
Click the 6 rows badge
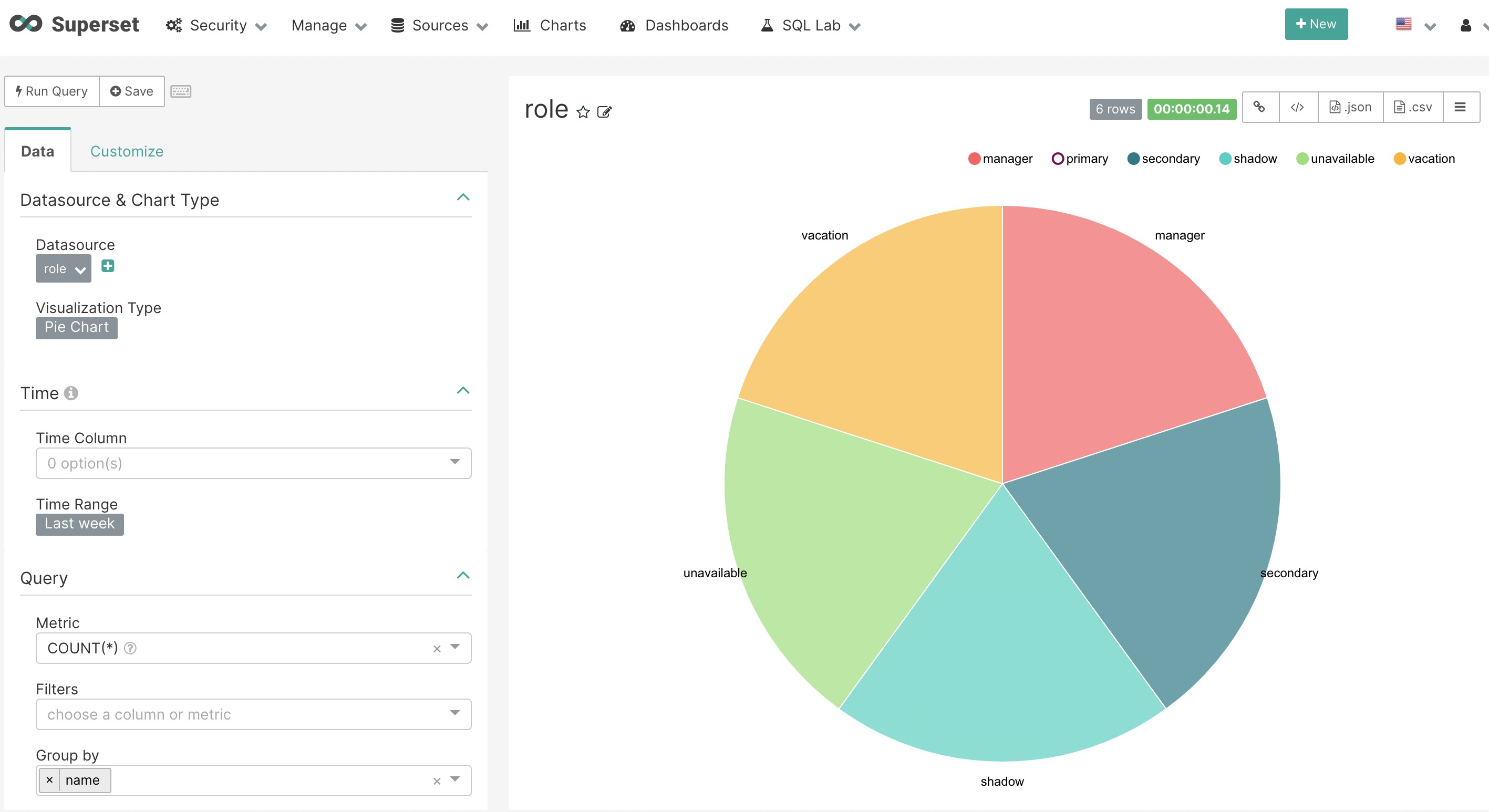[1115, 109]
